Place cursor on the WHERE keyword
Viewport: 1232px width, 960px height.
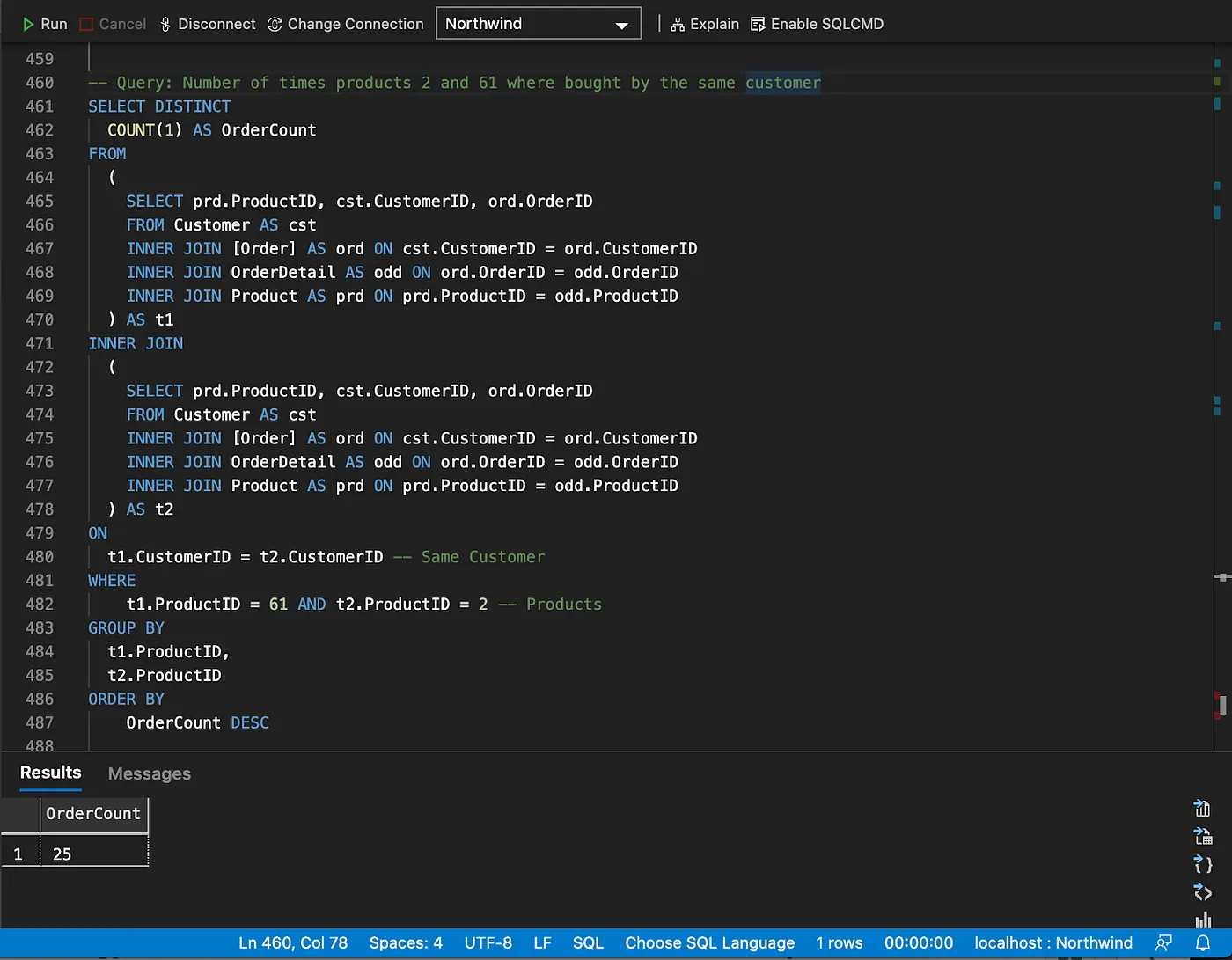click(x=112, y=581)
